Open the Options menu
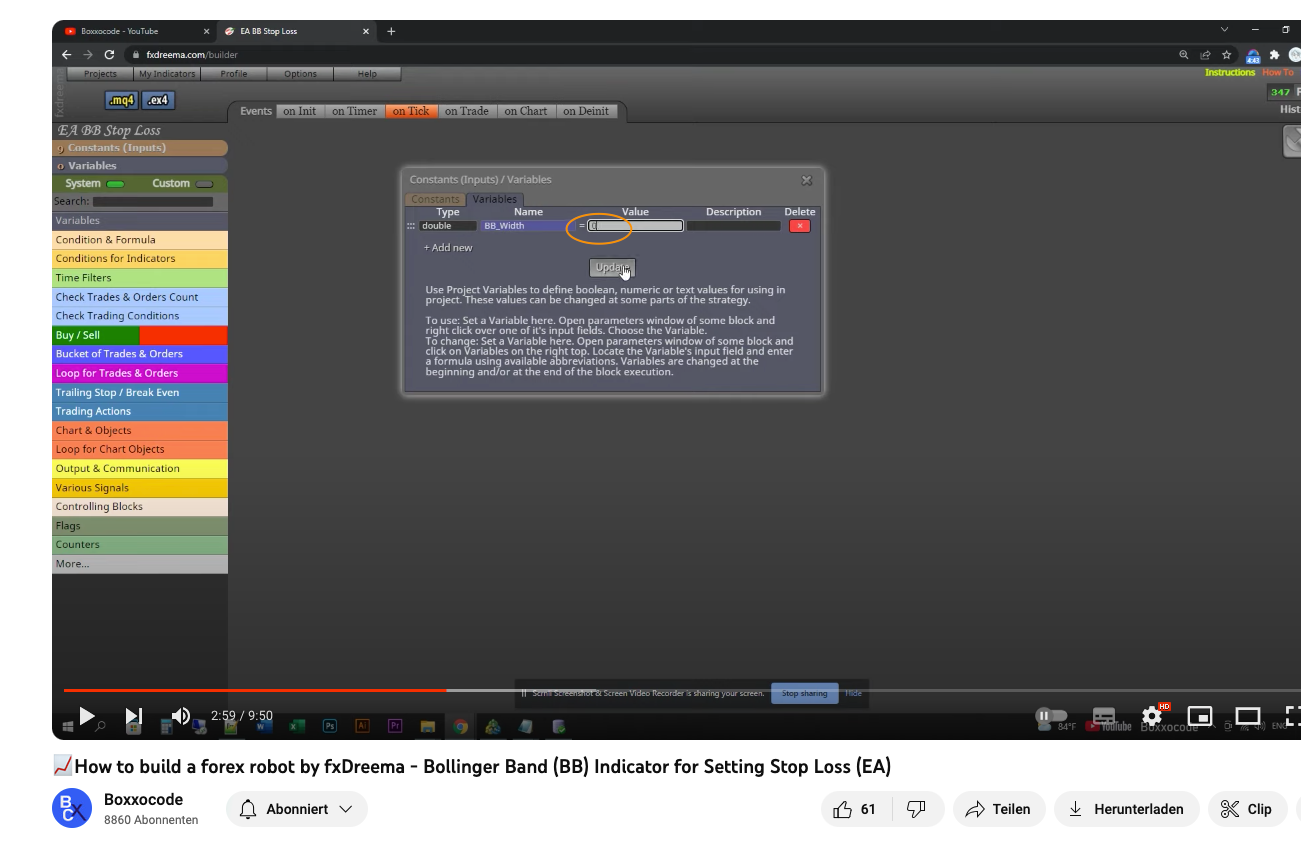Viewport: 1301px width, 842px height. (300, 74)
